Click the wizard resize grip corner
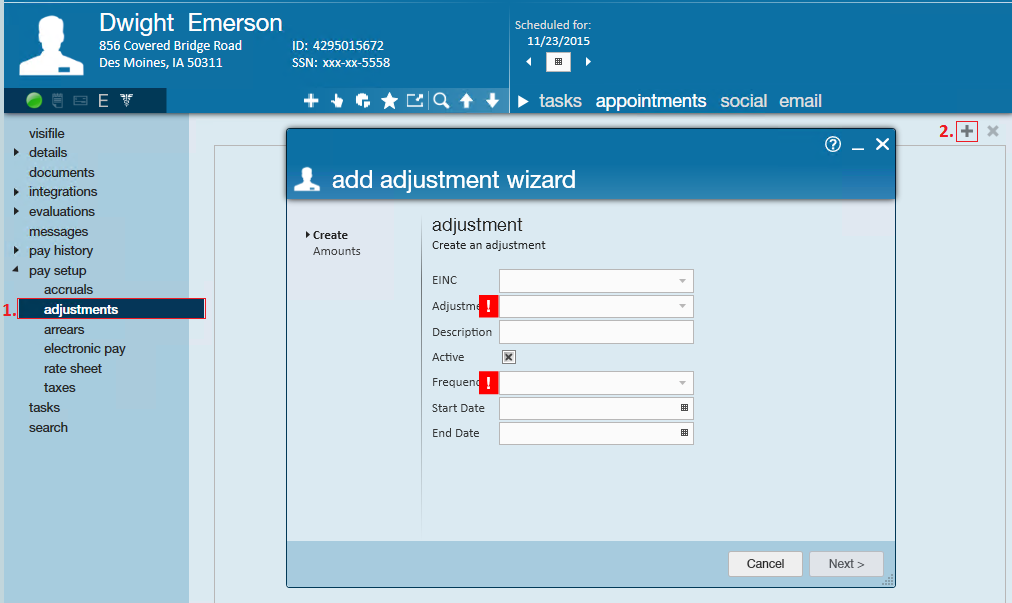This screenshot has height=603, width=1012. 888,580
